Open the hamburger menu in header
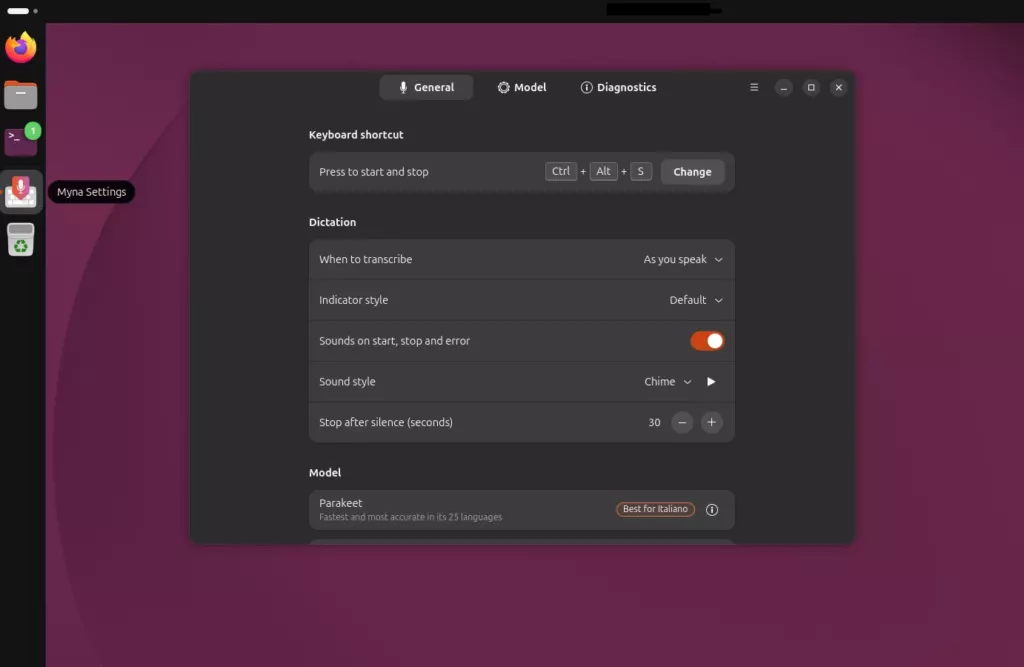1024x667 pixels. (754, 88)
